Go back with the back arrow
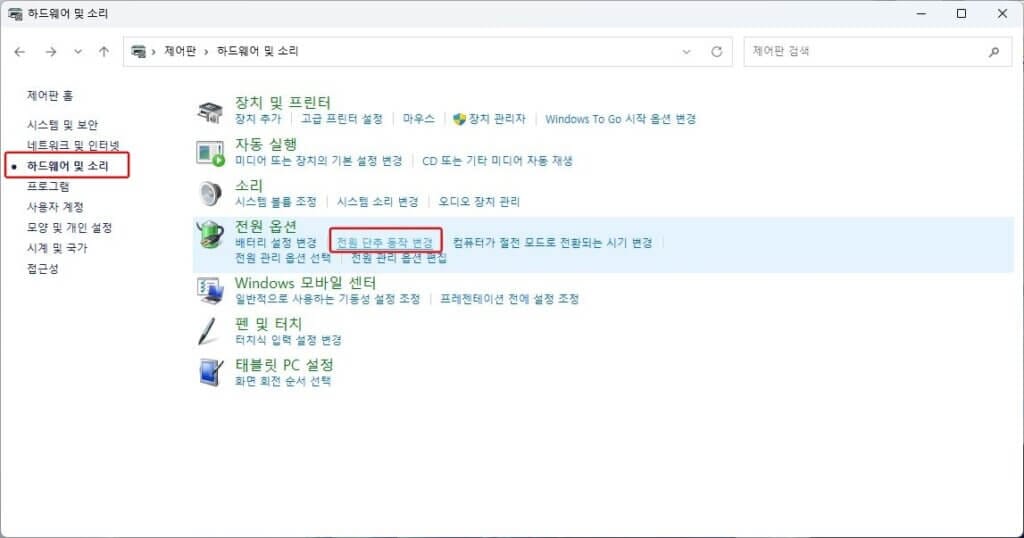Image resolution: width=1024 pixels, height=538 pixels. click(20, 52)
